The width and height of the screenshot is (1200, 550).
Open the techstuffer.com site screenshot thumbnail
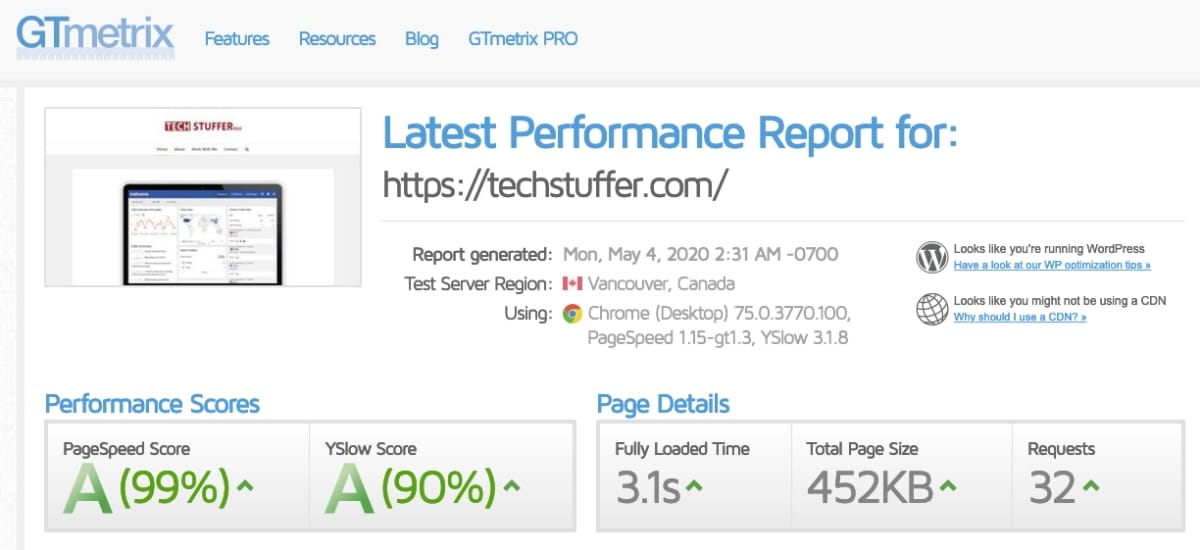(203, 197)
